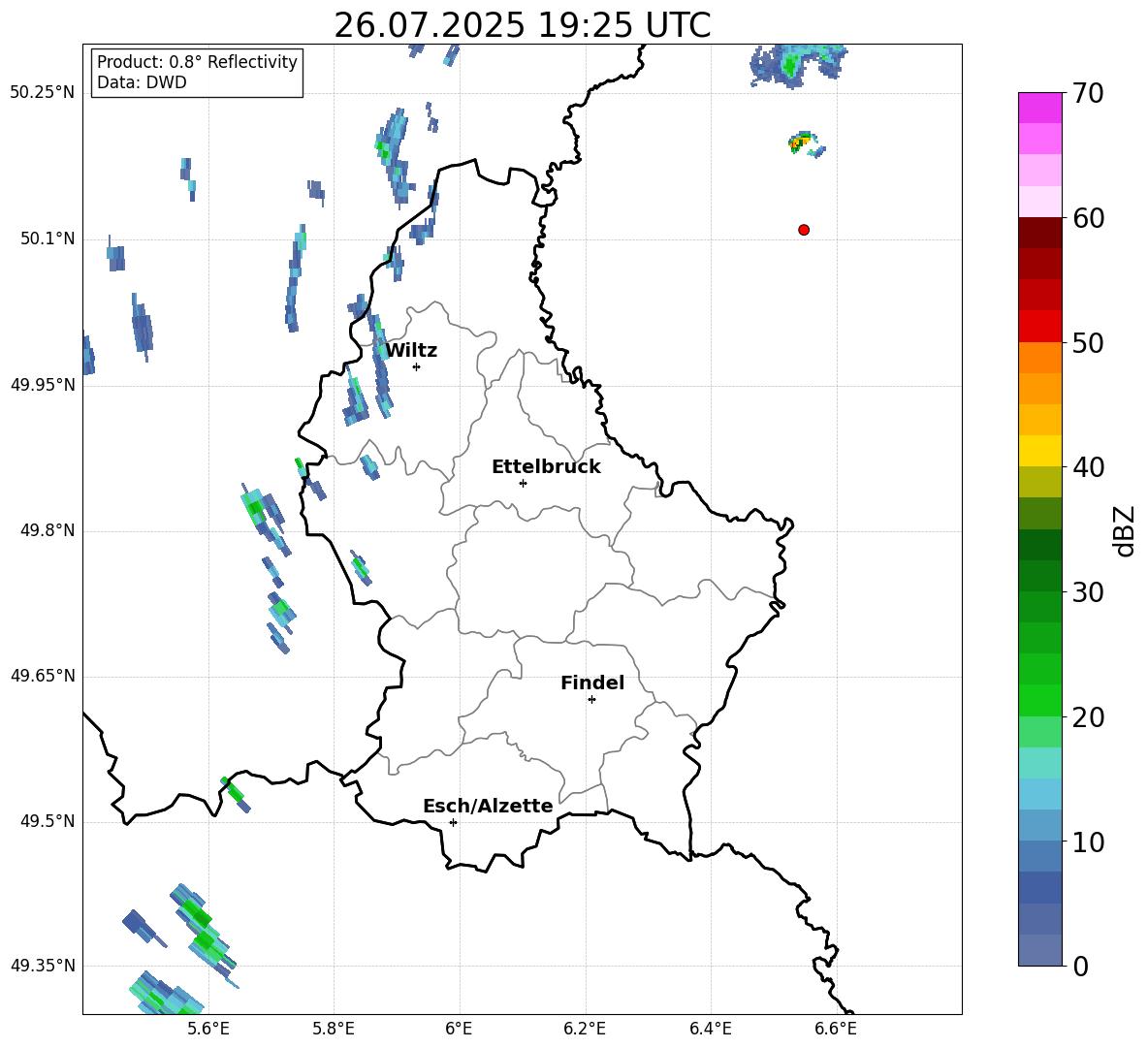Click the 49.95°N latitude label
Viewport: 1148px width, 1048px height.
pos(43,385)
